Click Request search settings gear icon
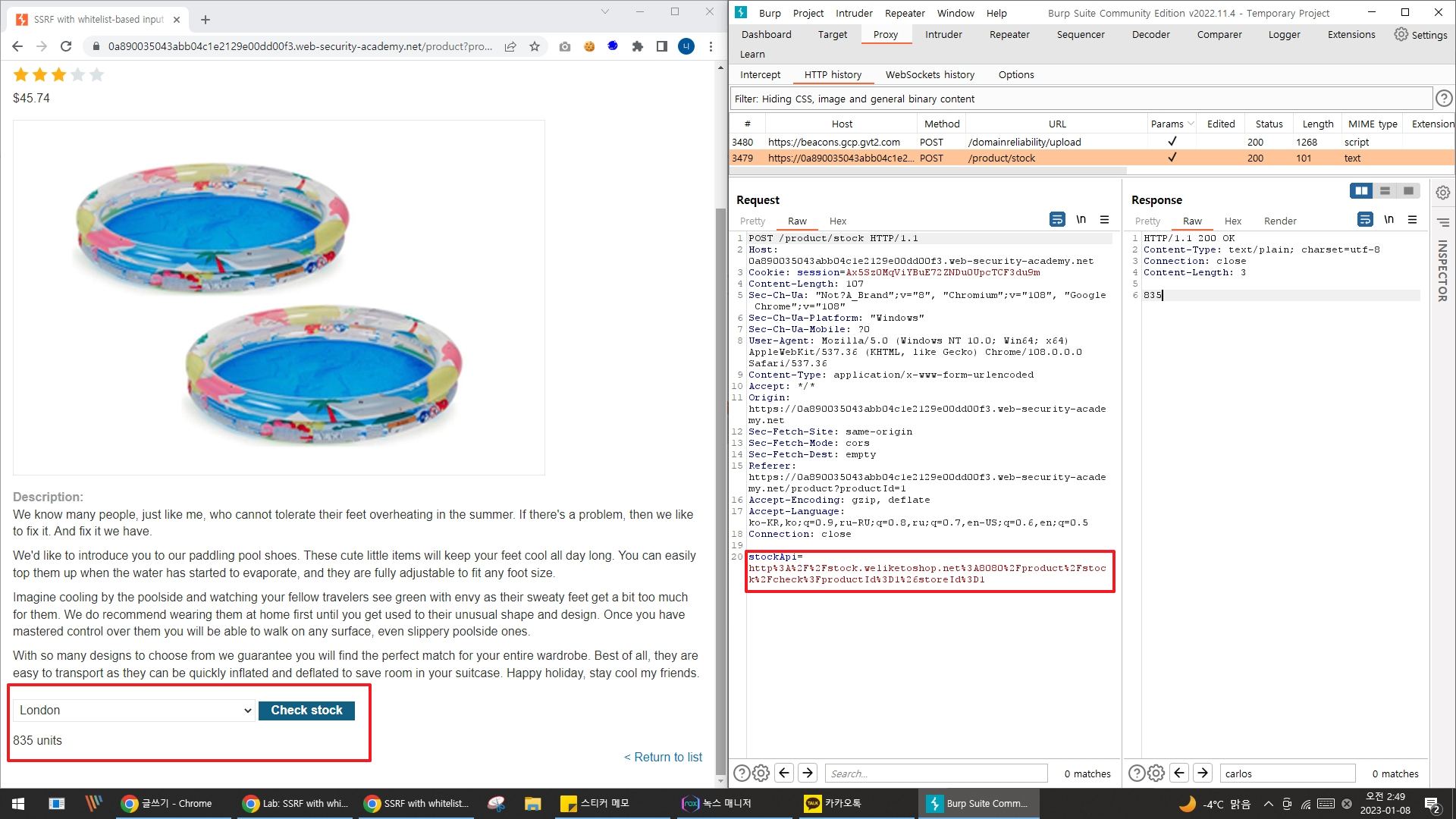This screenshot has width=1456, height=819. [x=761, y=773]
